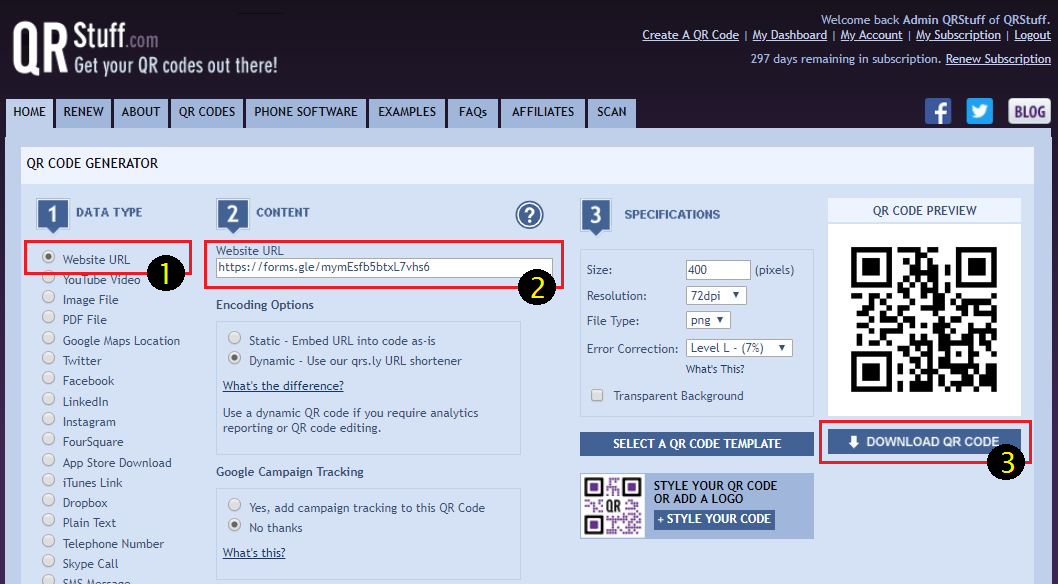Screen dimensions: 1058x584
Task: Focus the Website URL input field
Action: pos(385,267)
